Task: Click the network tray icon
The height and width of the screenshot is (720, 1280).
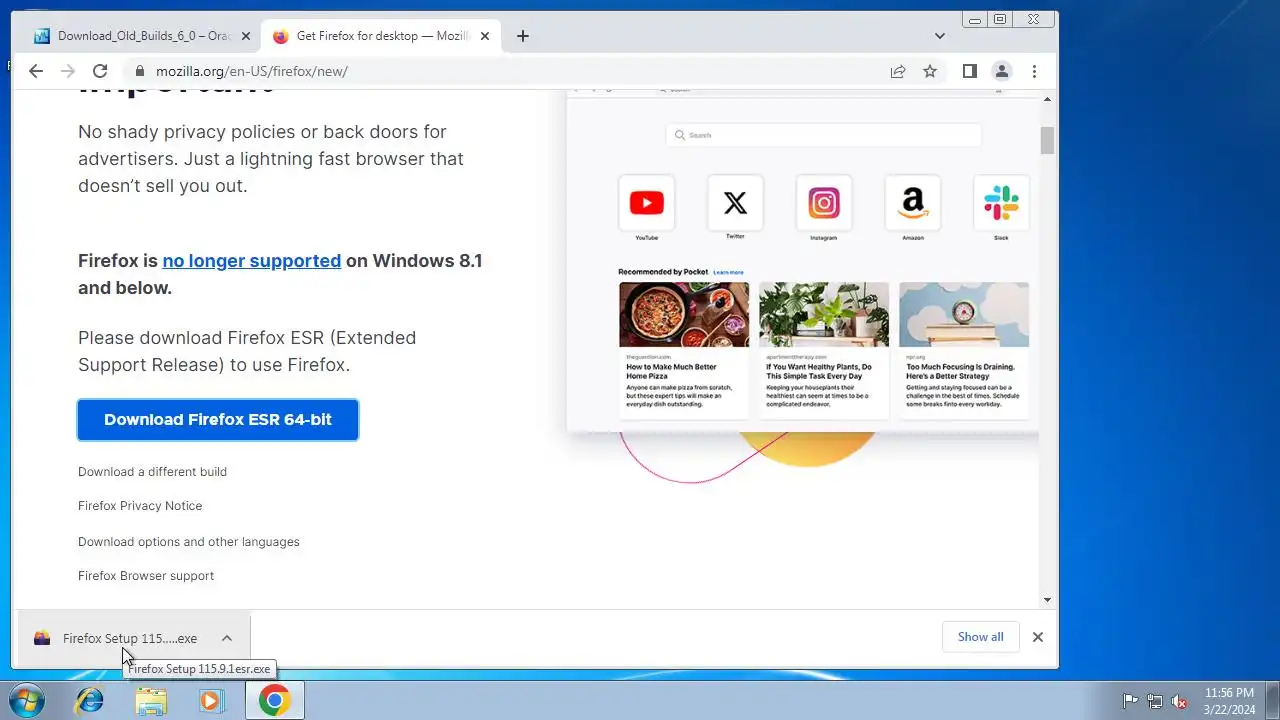Action: click(x=1155, y=701)
